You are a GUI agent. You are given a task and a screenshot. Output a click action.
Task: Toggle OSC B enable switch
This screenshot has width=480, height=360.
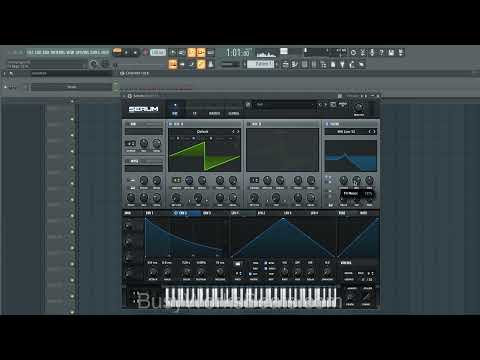249,124
